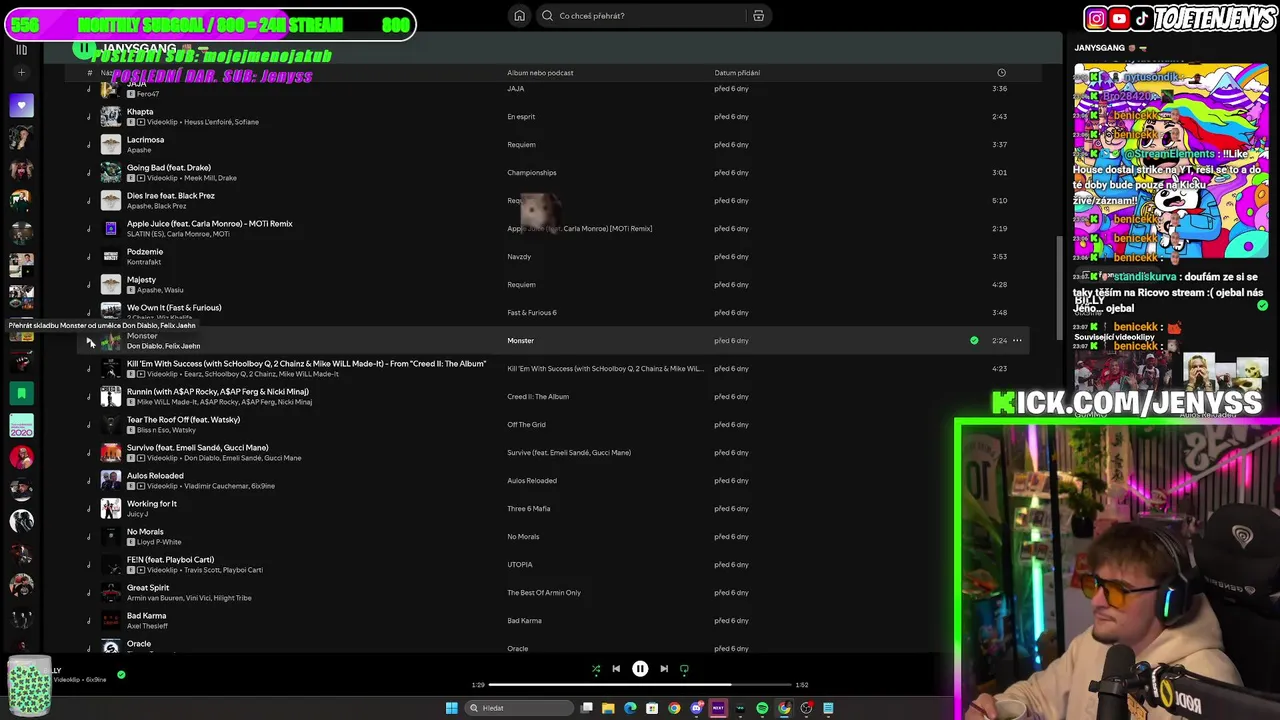This screenshot has width=1280, height=720.
Task: Open the Liked Songs heart tile
Action: click(21, 105)
